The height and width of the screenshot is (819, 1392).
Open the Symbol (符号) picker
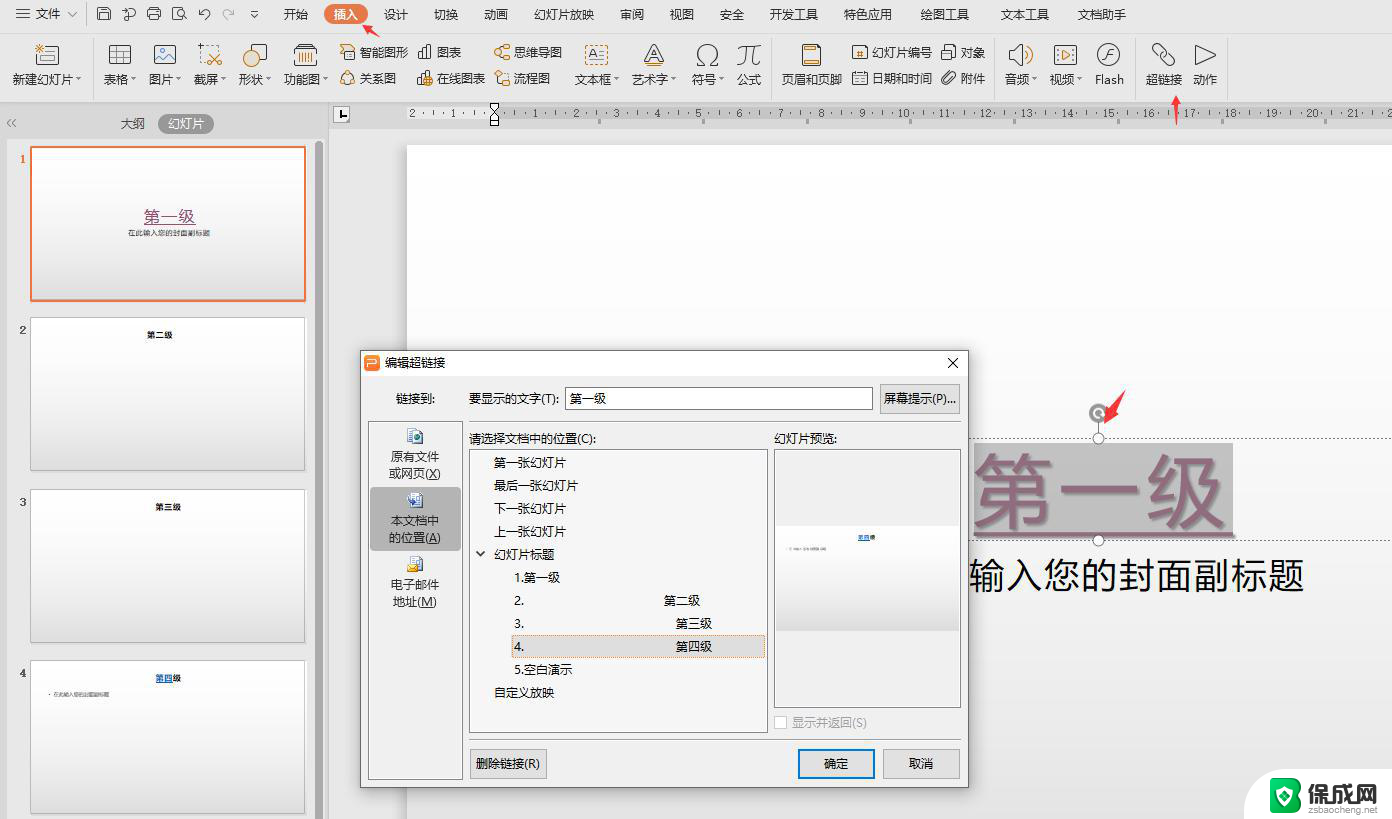[x=707, y=65]
